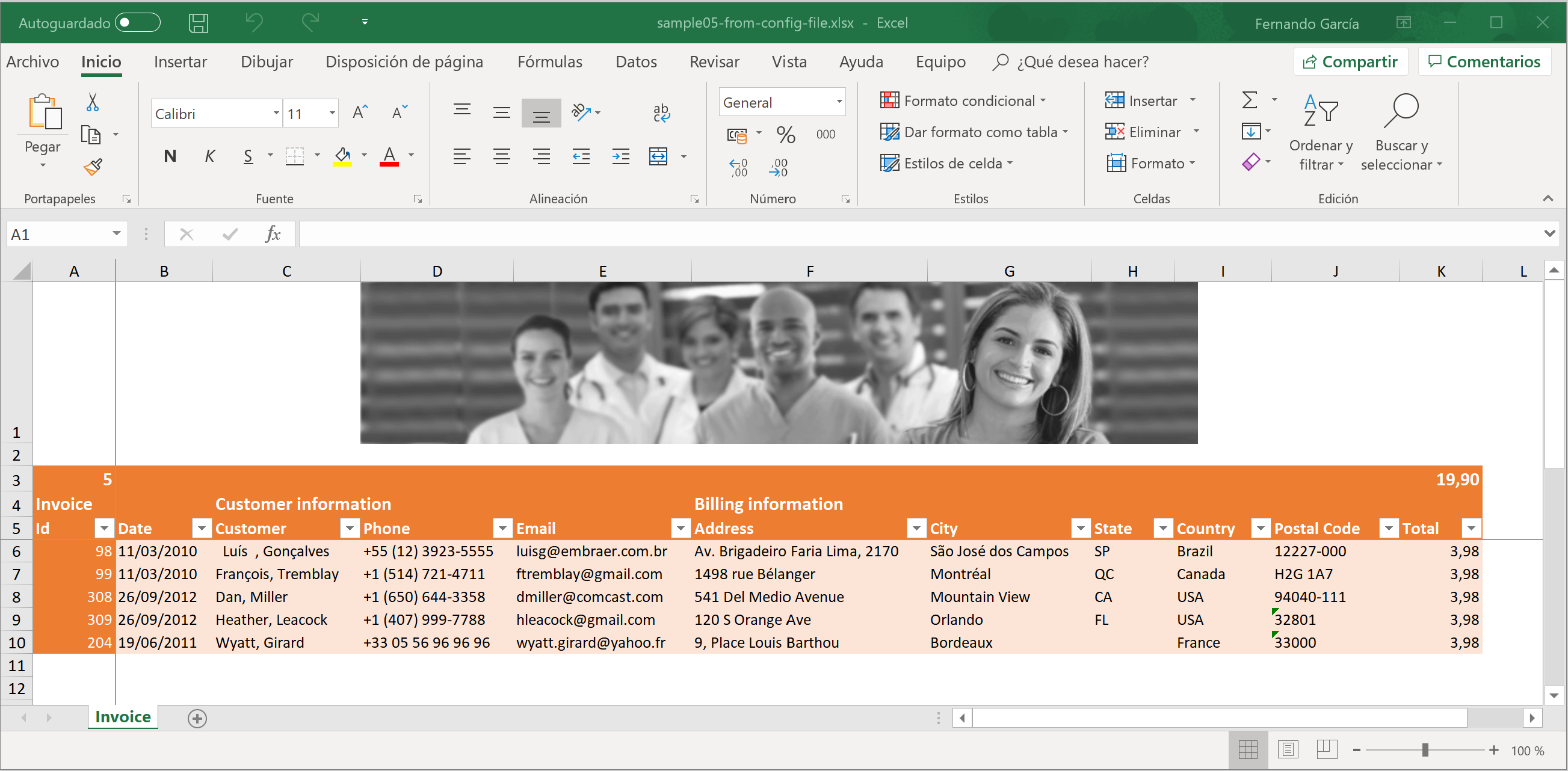The height and width of the screenshot is (771, 1568).
Task: Click the Format Painter brush icon
Action: pyautogui.click(x=93, y=167)
